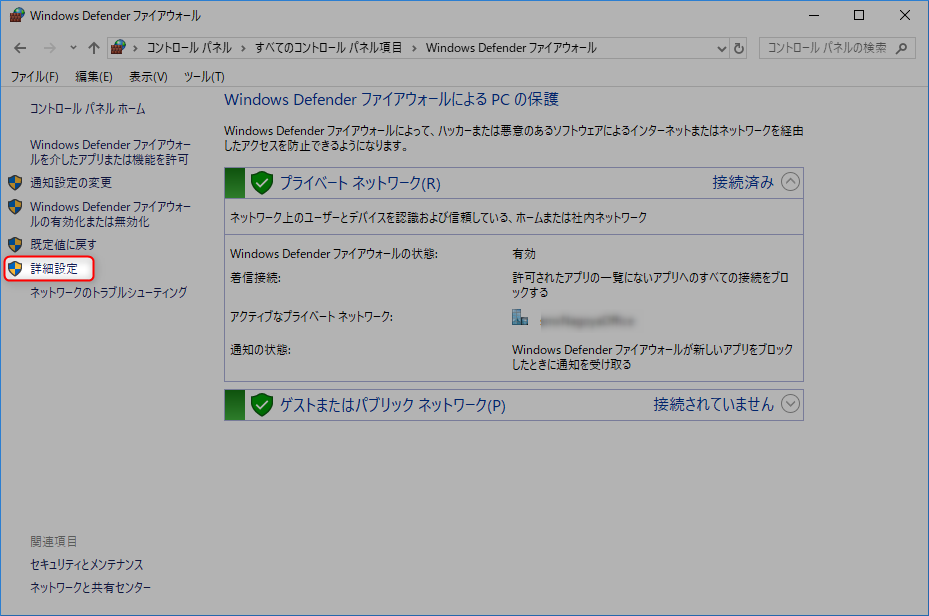Click ゲストまたはパブリック ネットワーク(P) header
Viewport: 929px width, 616px height.
tap(393, 406)
